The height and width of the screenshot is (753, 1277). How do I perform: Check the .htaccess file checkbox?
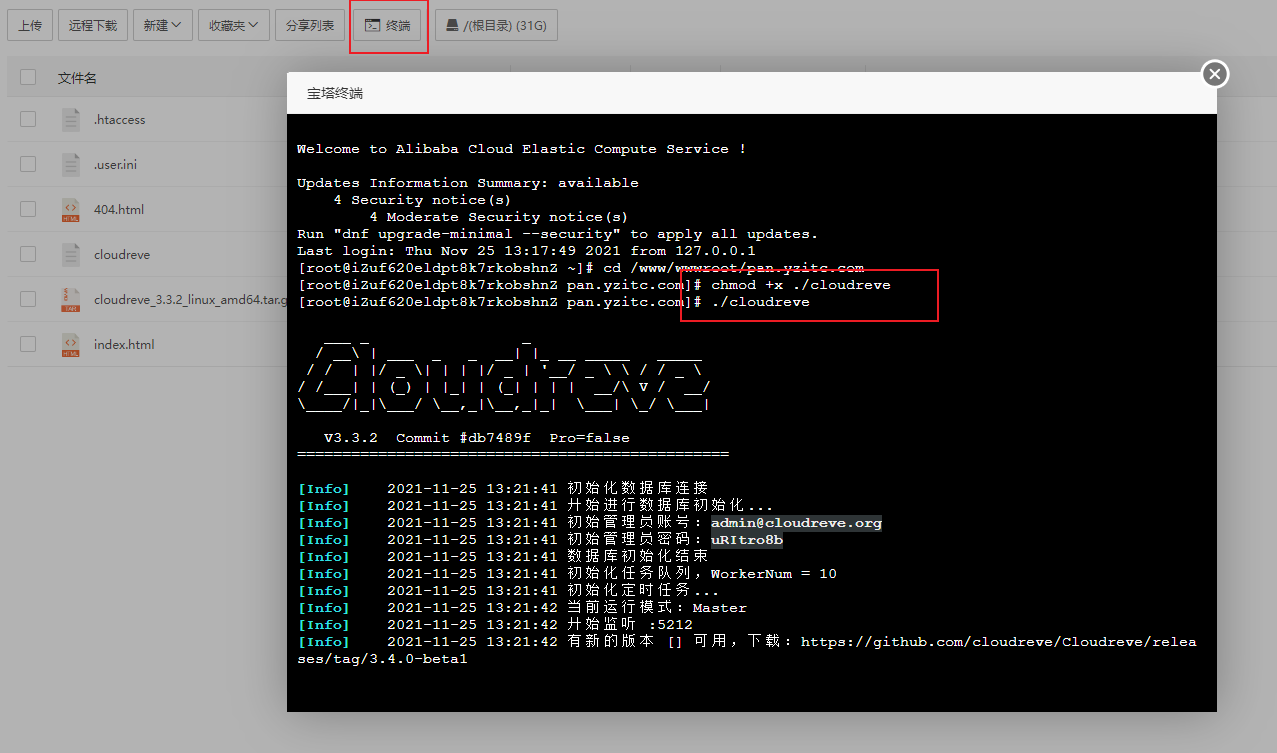click(x=28, y=120)
